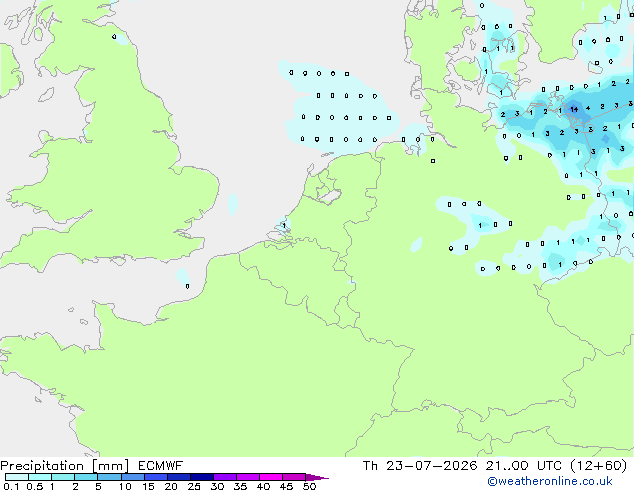The width and height of the screenshot is (634, 490).
Task: Open the weatheronline.co.uk copyright link
Action: [x=550, y=481]
